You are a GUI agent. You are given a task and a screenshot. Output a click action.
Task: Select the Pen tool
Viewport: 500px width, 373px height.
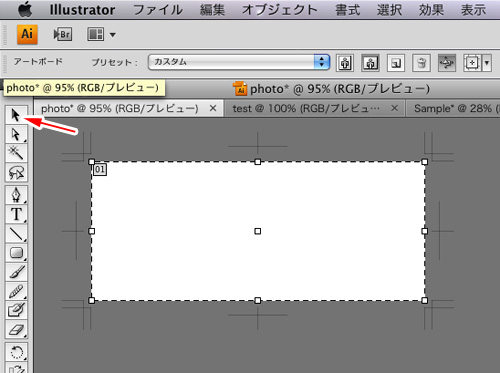coord(16,195)
